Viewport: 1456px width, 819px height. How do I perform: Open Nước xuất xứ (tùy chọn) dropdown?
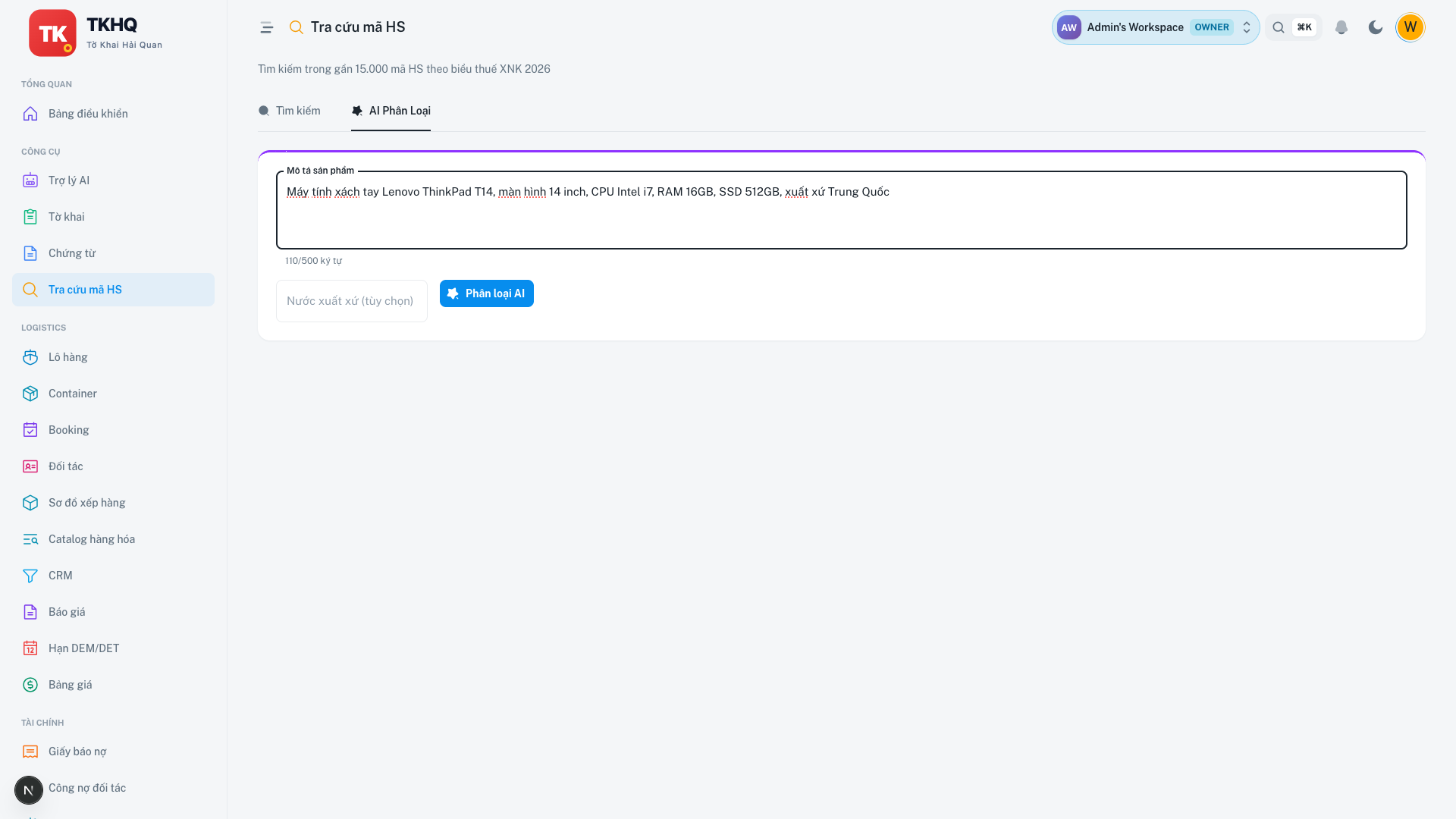pos(352,301)
